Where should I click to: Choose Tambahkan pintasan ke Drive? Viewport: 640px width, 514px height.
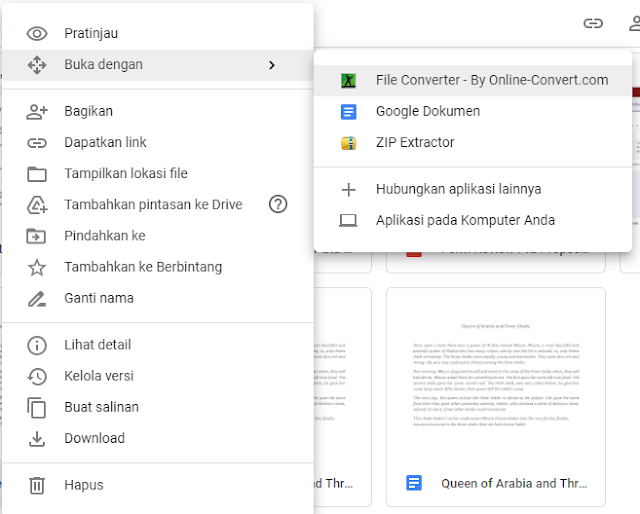point(158,205)
